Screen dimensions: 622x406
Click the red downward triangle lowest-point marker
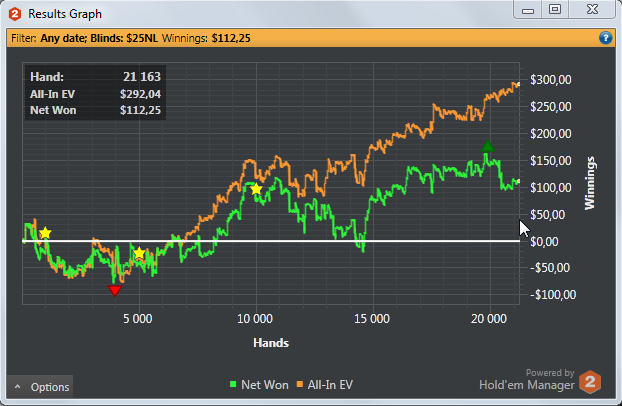pos(115,291)
